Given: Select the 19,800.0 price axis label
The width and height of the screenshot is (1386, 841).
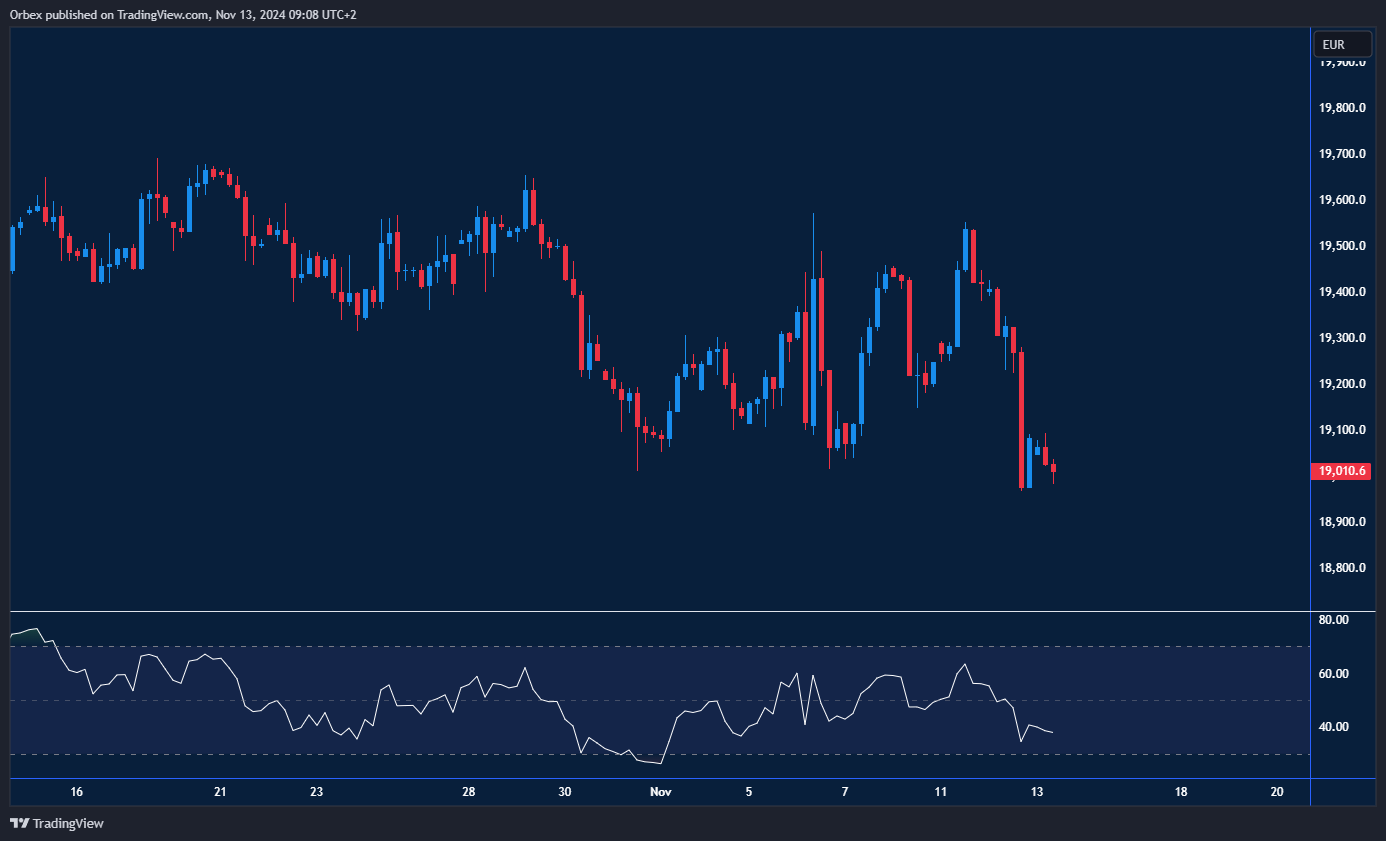Looking at the screenshot, I should tap(1342, 108).
